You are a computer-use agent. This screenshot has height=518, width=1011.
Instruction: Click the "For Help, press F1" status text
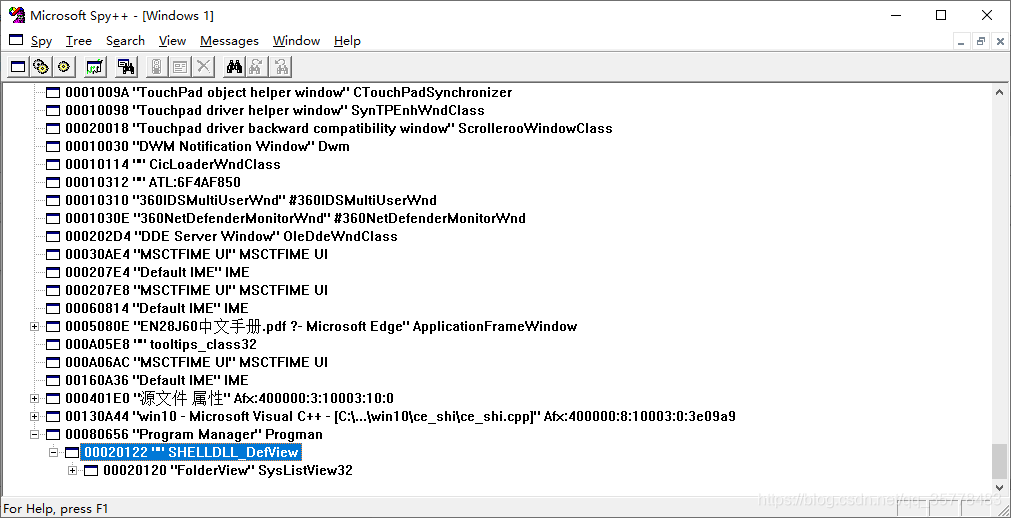pyautogui.click(x=56, y=509)
